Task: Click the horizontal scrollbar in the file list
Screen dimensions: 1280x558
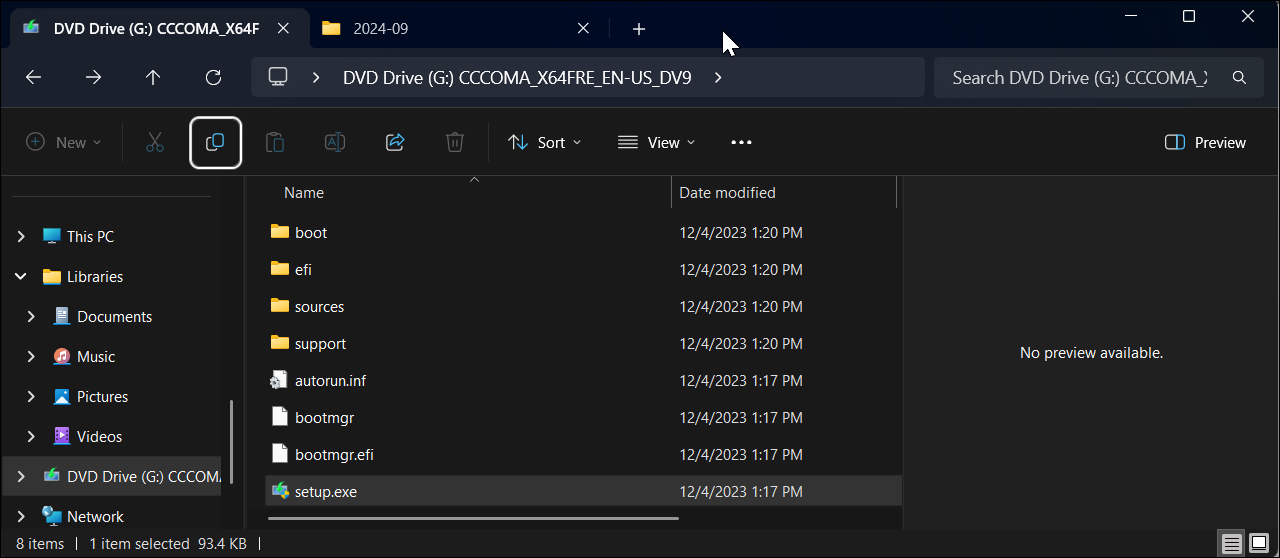Action: click(x=473, y=518)
